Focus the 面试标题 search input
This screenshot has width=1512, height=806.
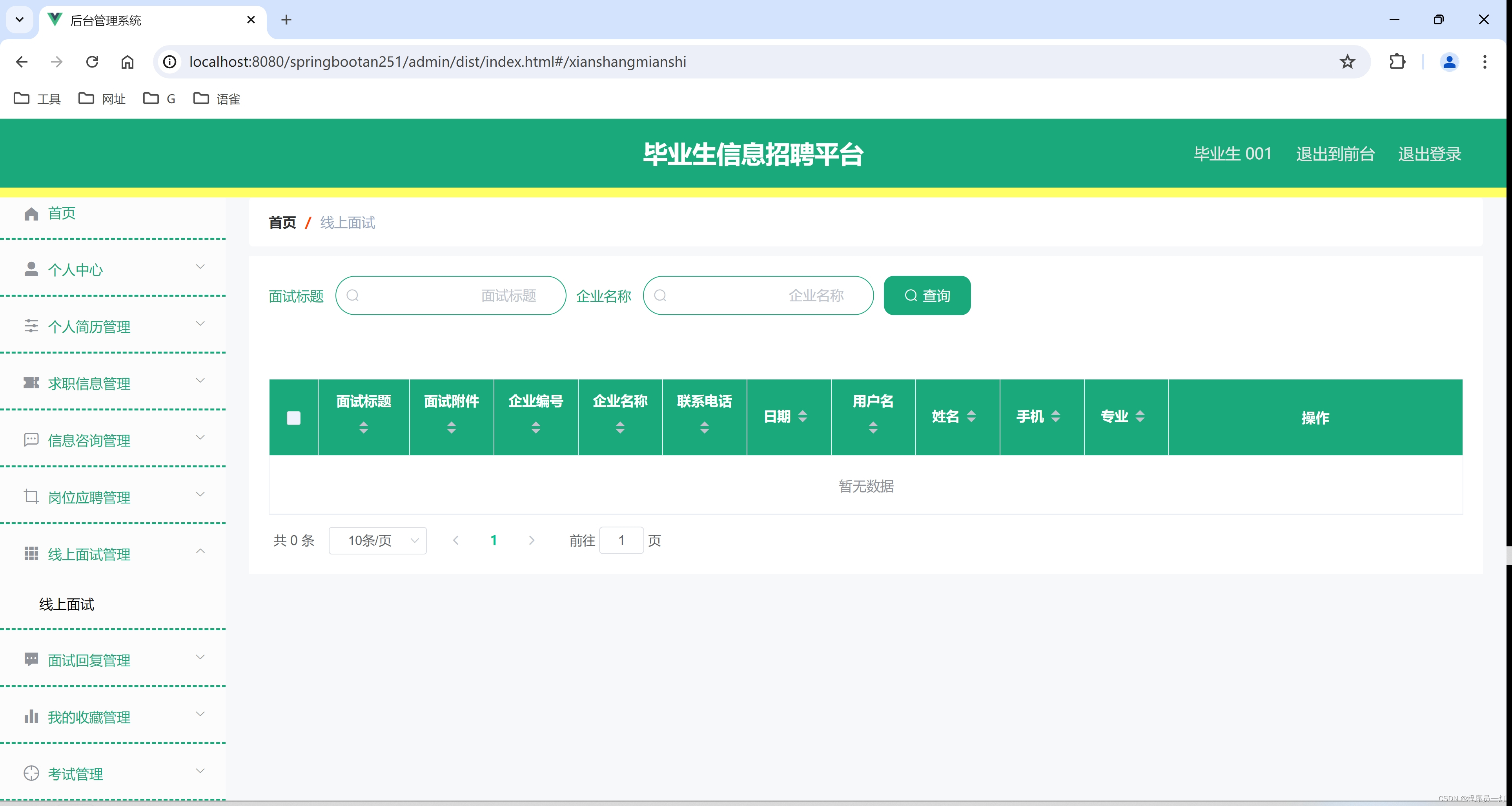[x=451, y=296]
